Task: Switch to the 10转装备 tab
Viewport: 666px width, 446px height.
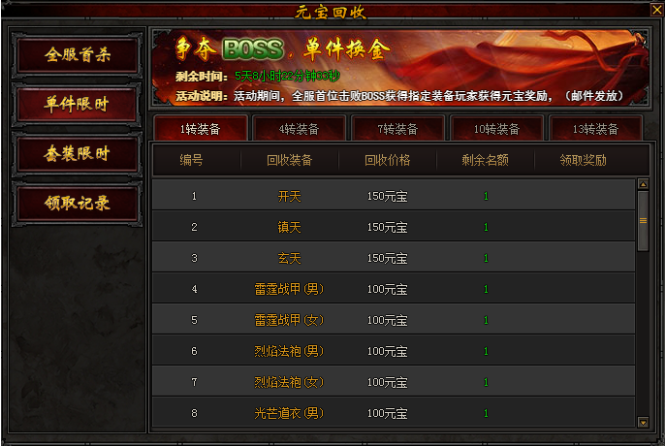Action: 497,129
